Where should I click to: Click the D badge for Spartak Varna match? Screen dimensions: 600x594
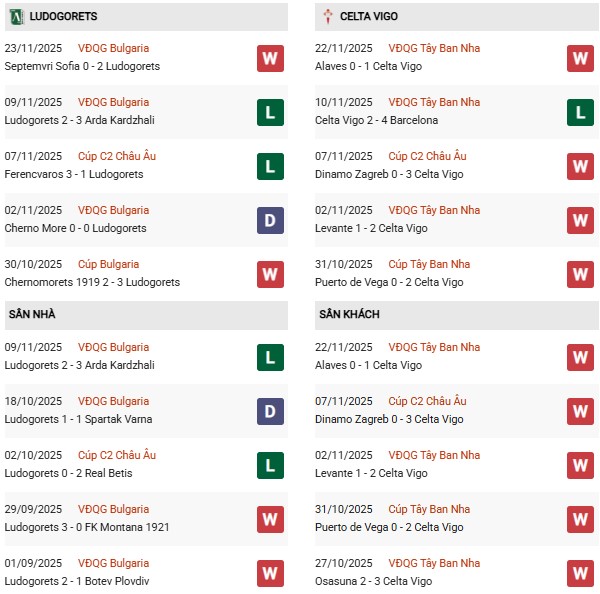[x=270, y=411]
